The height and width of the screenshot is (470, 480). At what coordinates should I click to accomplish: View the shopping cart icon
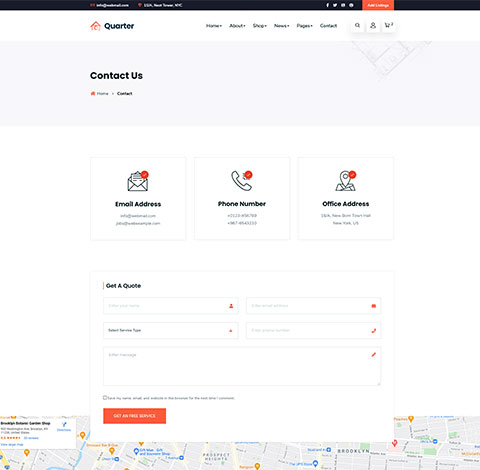click(x=389, y=25)
